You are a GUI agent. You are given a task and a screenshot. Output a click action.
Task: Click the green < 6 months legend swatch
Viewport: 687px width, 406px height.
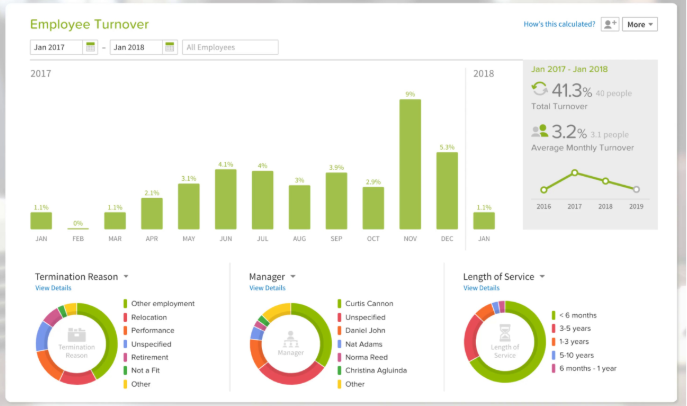553,315
